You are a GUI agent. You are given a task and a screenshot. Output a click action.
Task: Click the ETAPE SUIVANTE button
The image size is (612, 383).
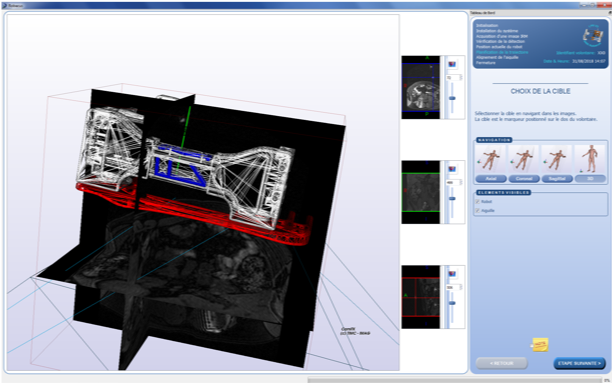coord(579,363)
